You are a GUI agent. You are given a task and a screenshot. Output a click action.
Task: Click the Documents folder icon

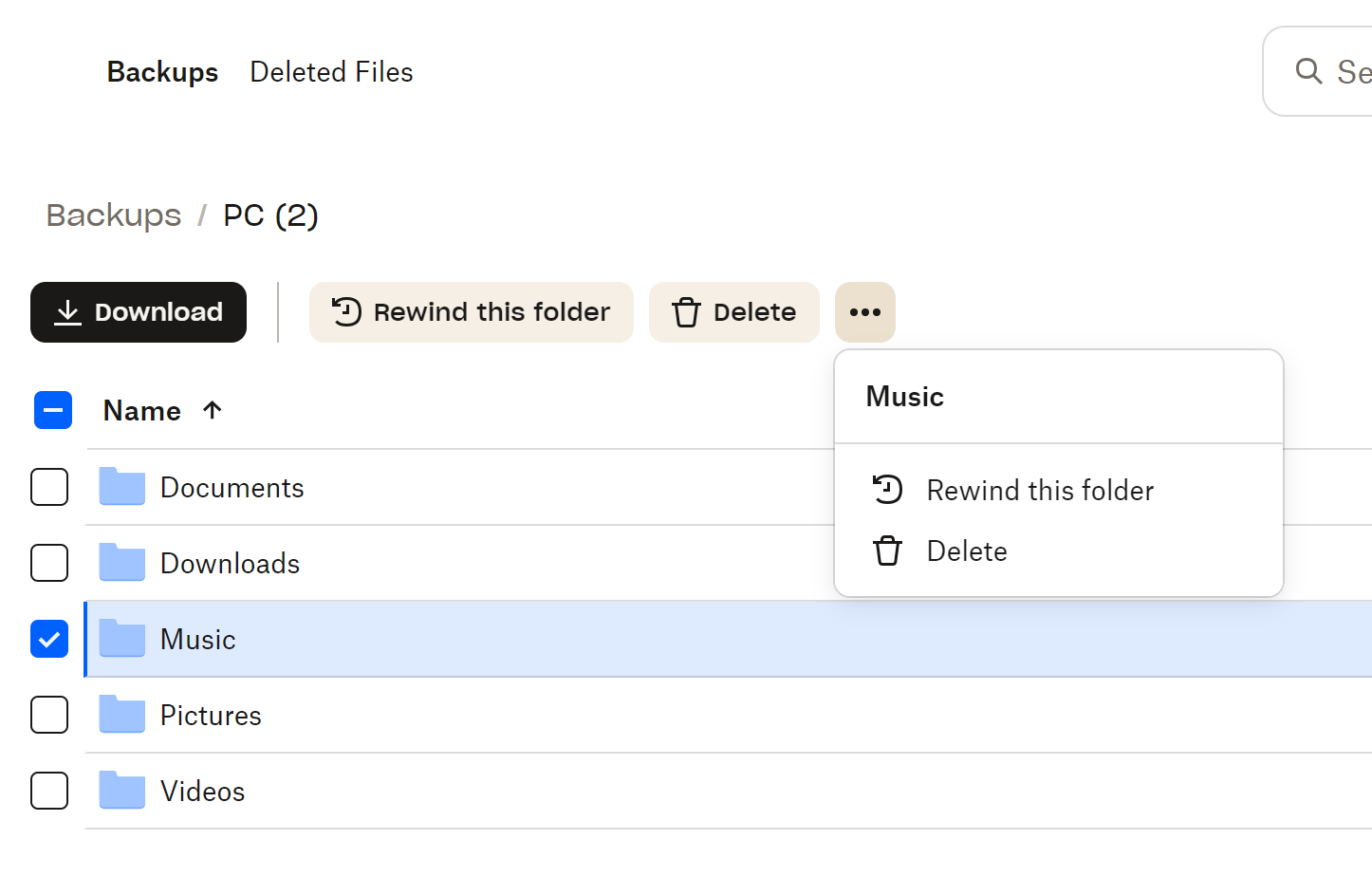click(122, 487)
